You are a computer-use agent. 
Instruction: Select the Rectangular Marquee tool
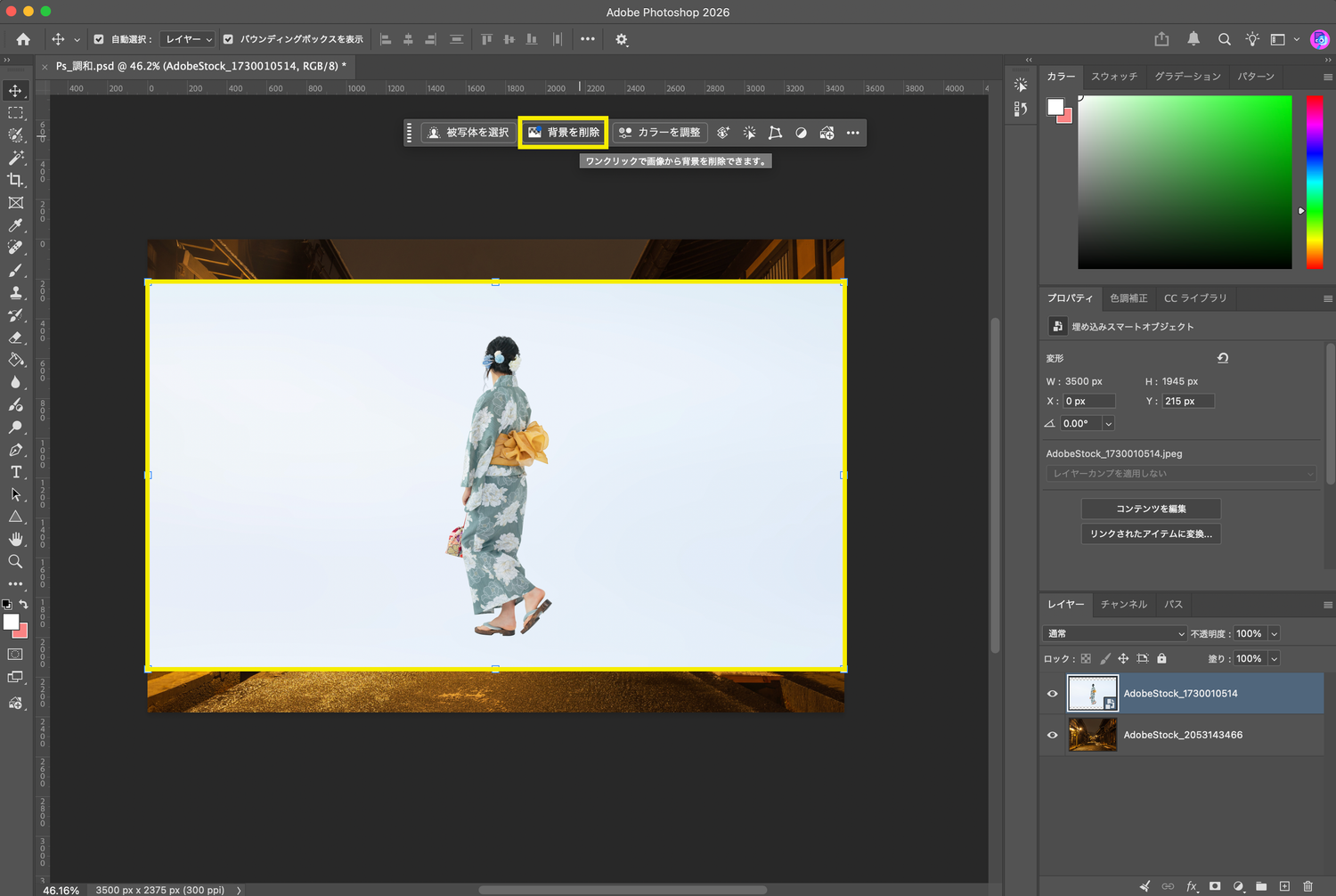(x=16, y=113)
